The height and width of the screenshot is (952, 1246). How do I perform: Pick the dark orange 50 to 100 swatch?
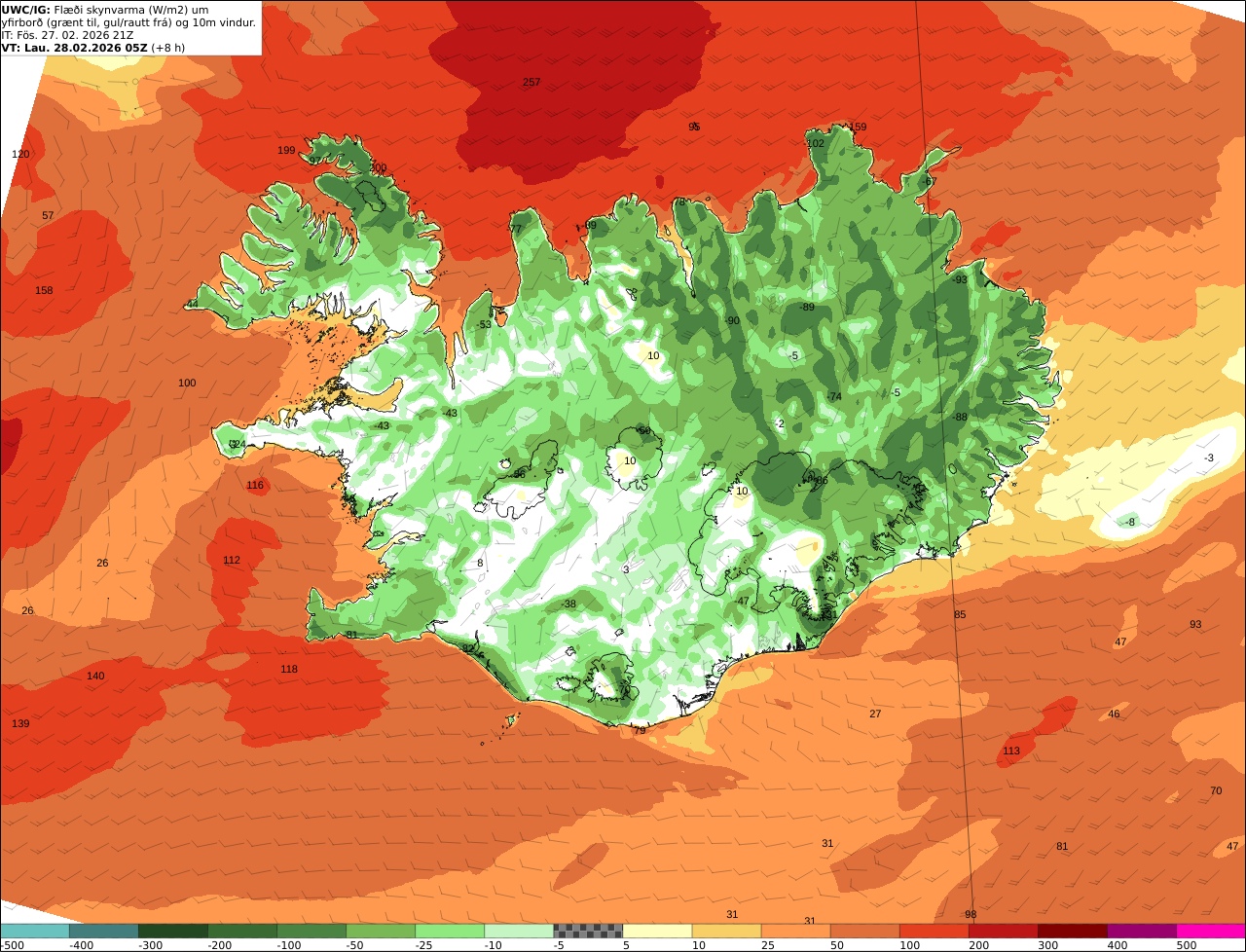pos(864,931)
